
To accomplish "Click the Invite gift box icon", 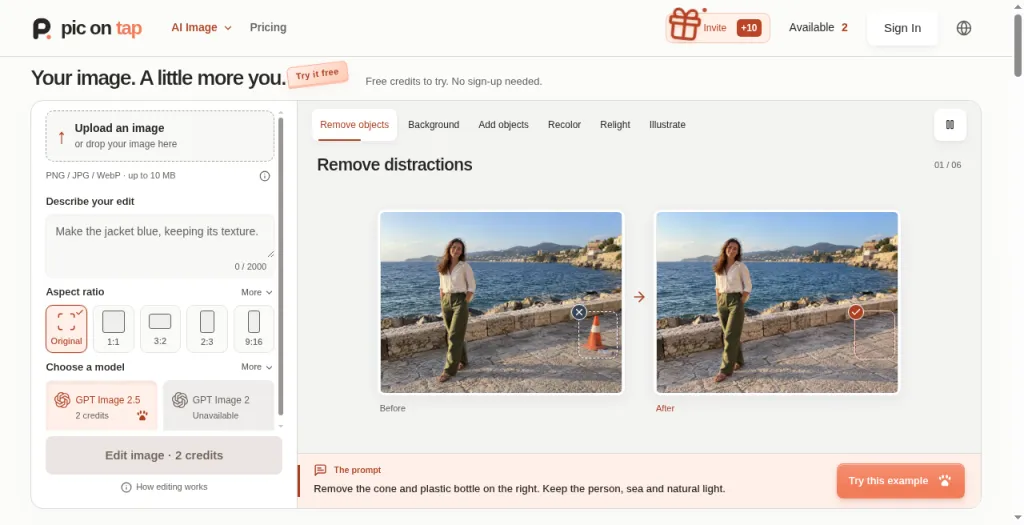I will (684, 25).
